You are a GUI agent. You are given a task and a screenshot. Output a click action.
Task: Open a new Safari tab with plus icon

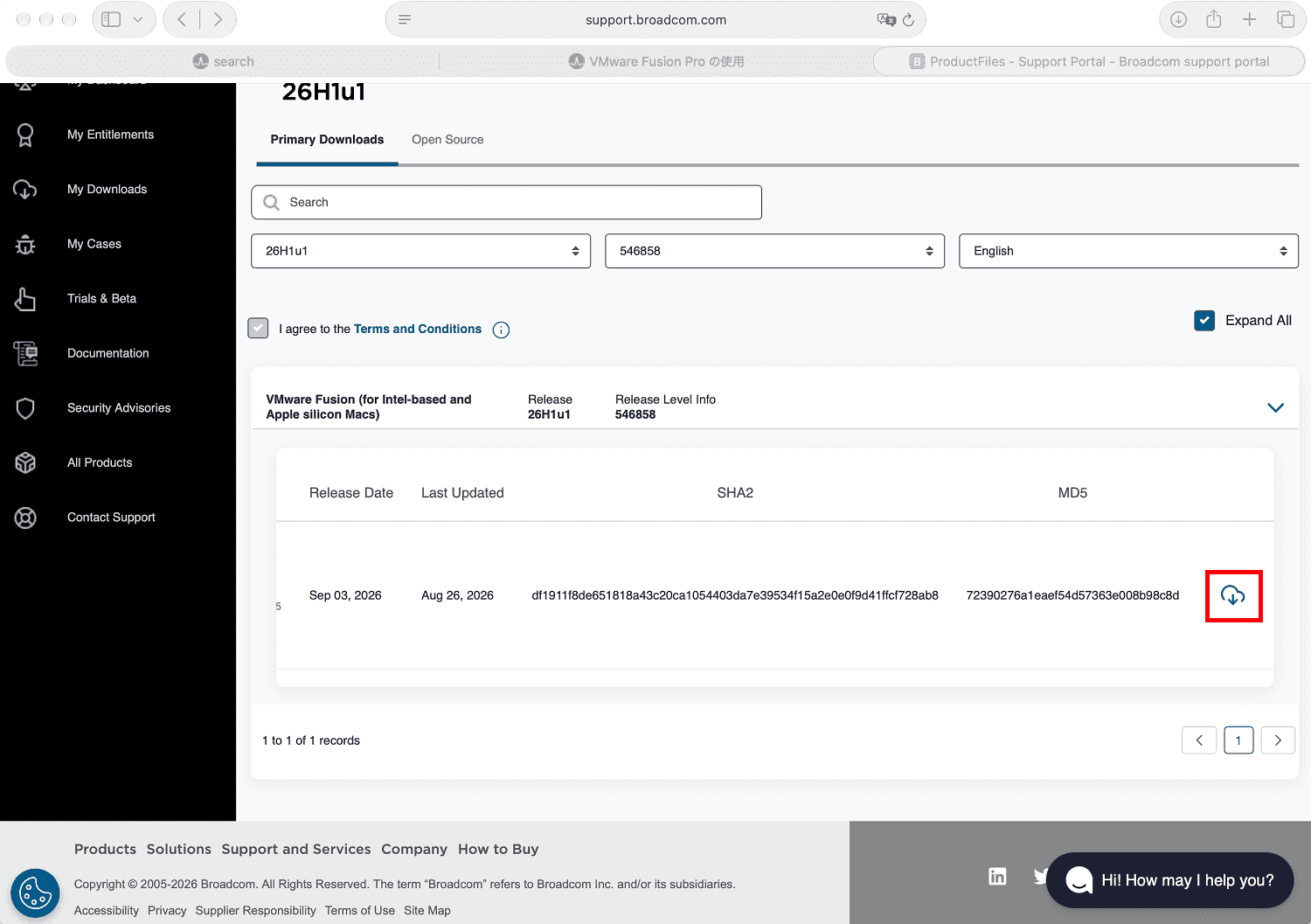pos(1250,19)
